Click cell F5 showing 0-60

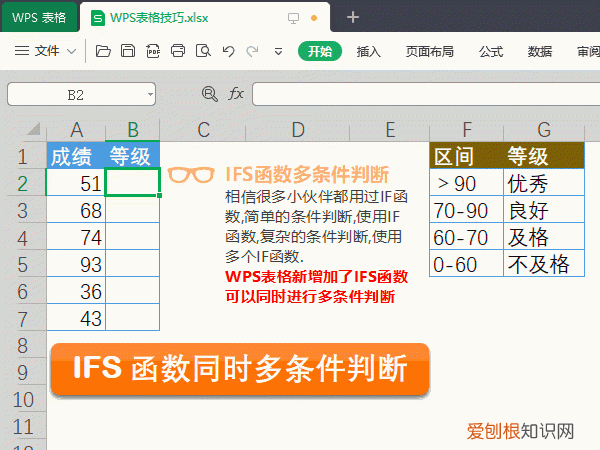point(466,264)
